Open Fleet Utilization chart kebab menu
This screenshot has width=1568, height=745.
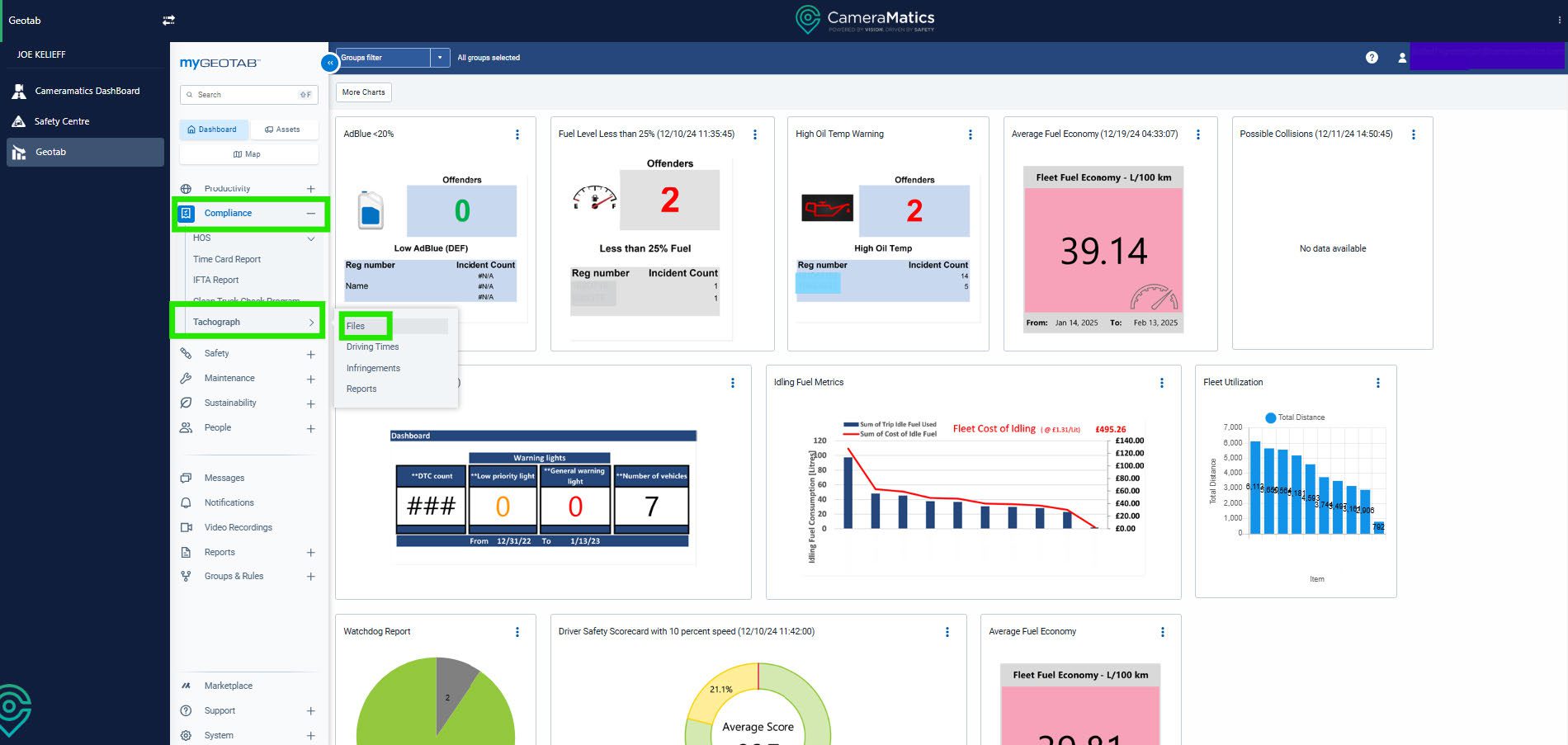coord(1377,383)
